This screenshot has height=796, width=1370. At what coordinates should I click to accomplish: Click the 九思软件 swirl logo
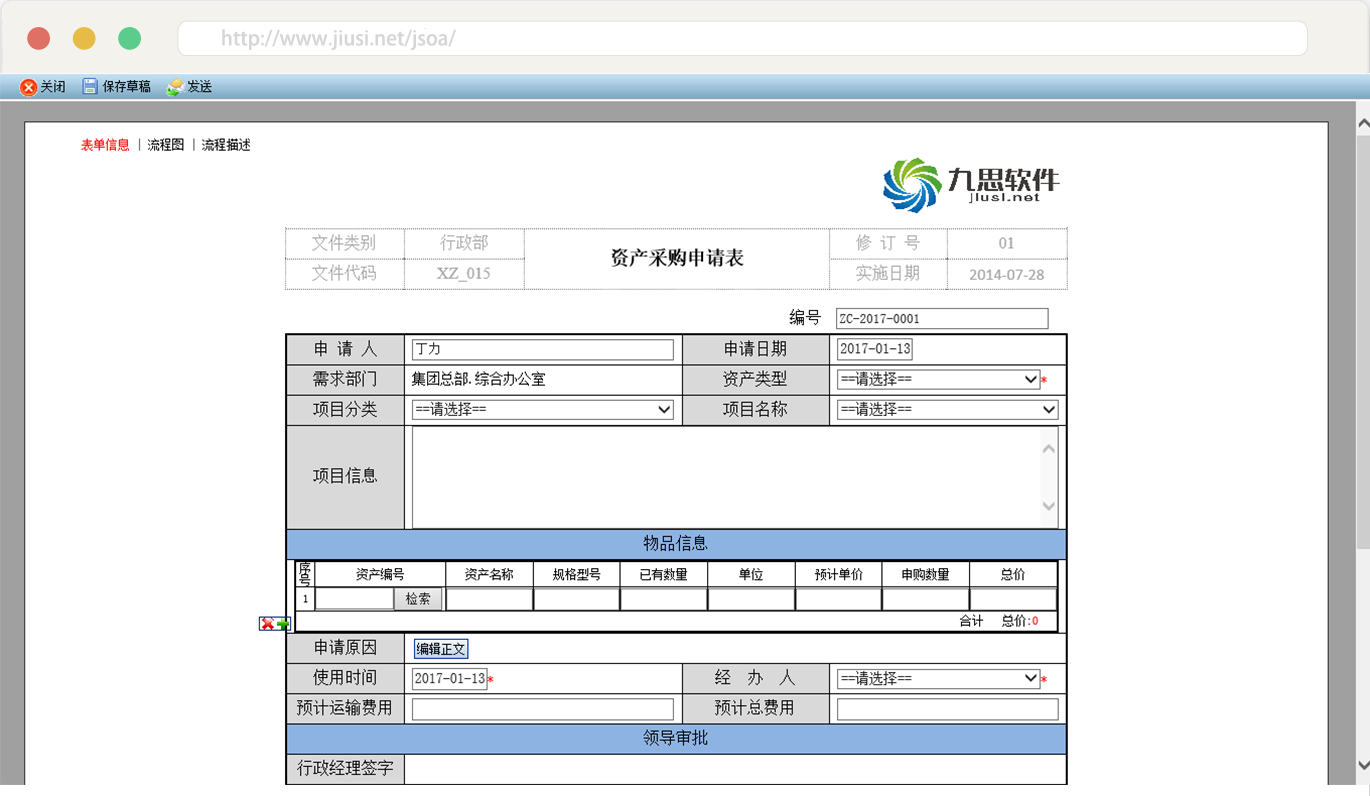click(x=911, y=185)
